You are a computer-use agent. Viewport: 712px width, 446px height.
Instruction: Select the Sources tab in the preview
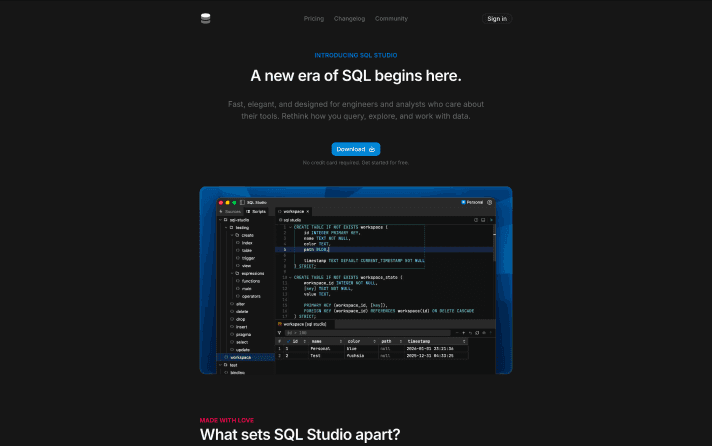pyautogui.click(x=231, y=212)
